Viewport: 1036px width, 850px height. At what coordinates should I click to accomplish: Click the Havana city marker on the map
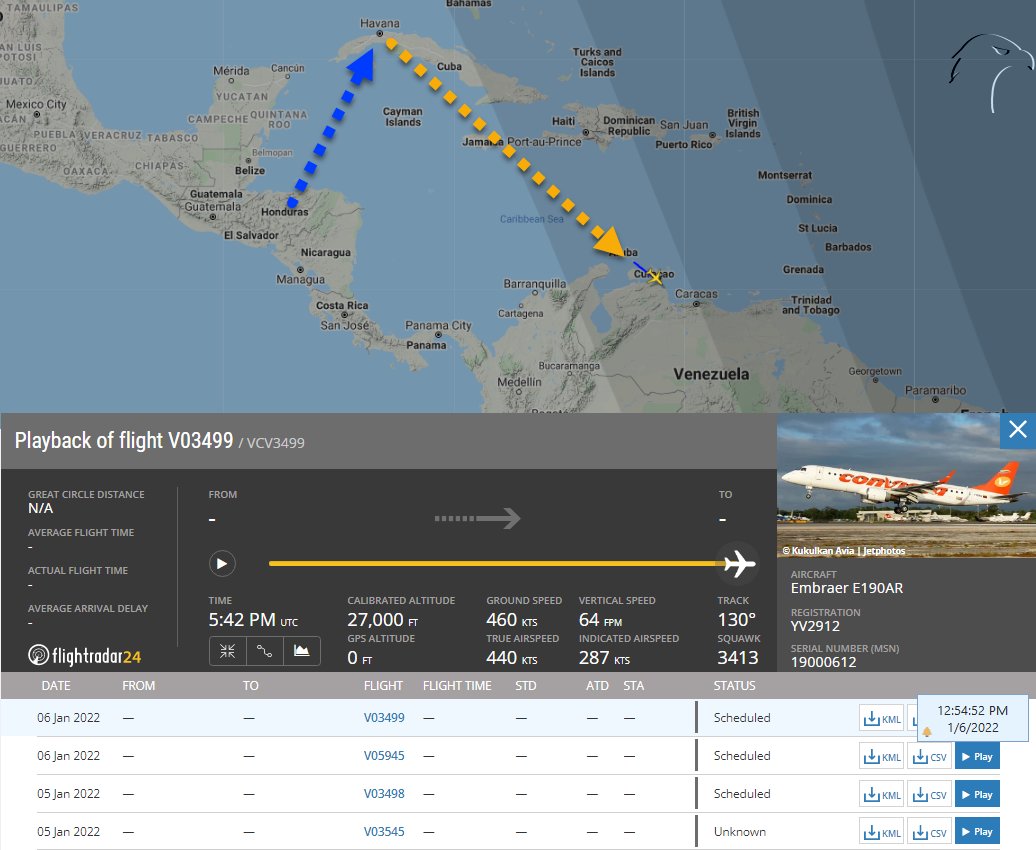[x=379, y=33]
